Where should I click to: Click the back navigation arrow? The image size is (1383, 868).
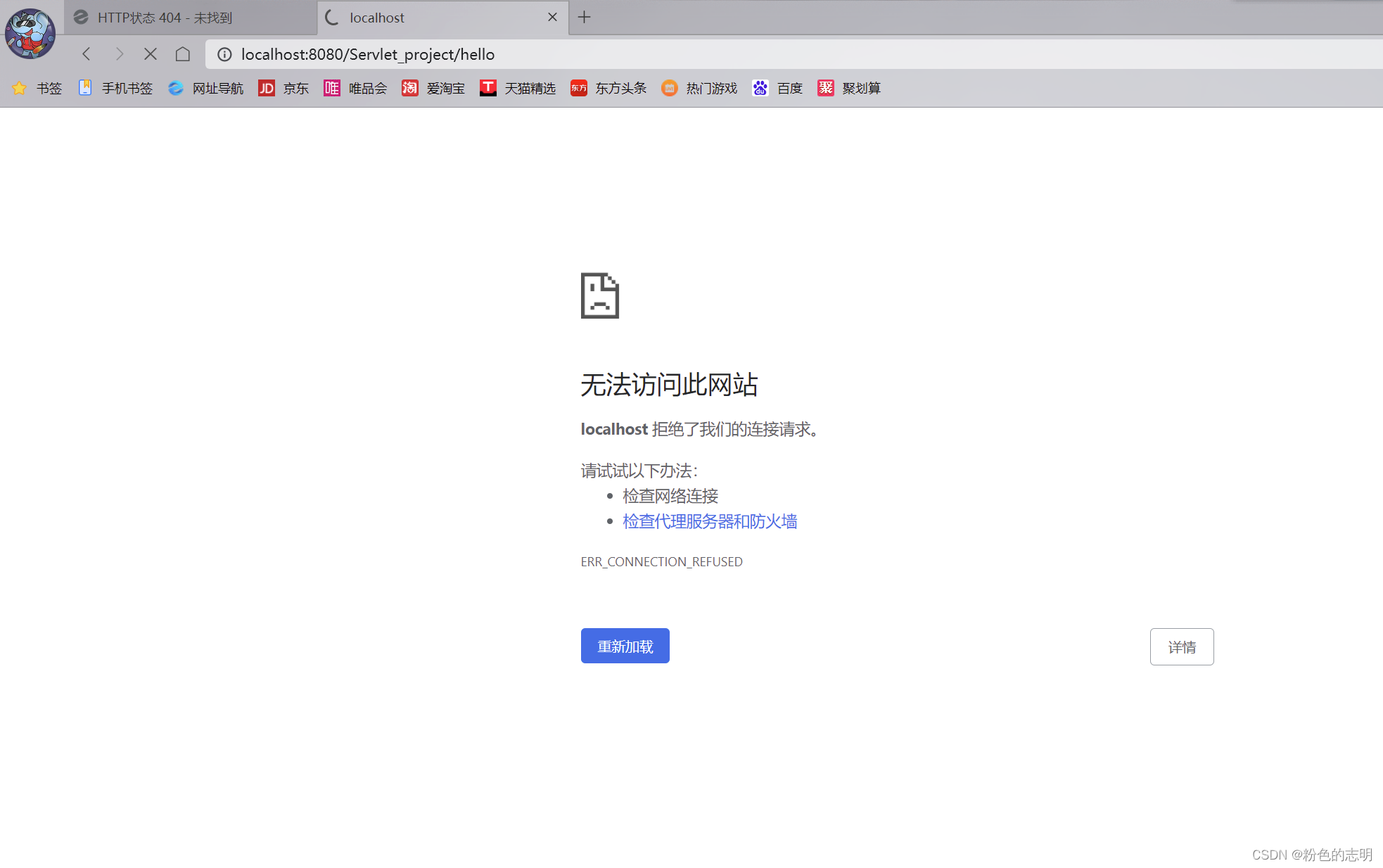[87, 54]
